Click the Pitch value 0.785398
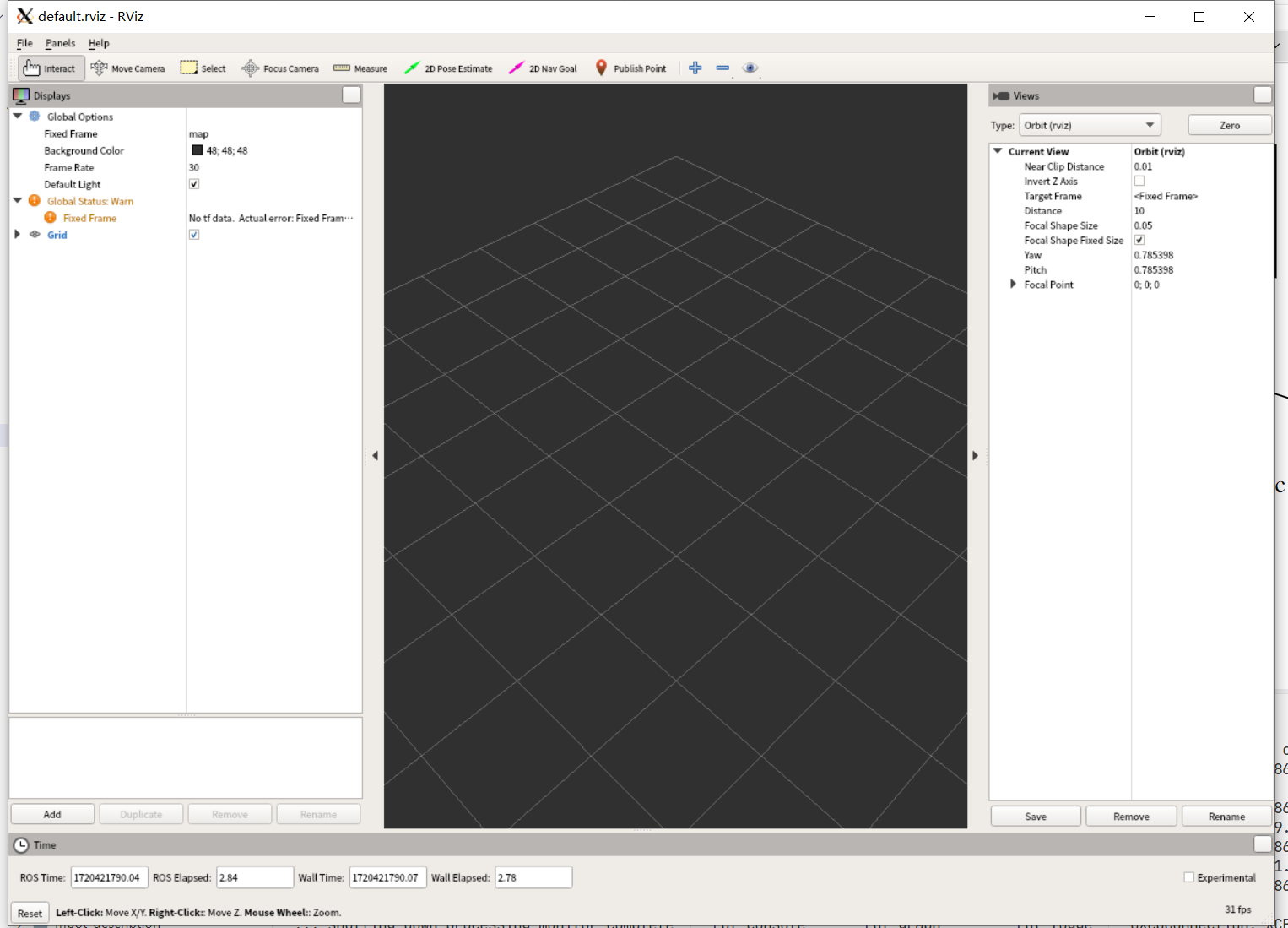The height and width of the screenshot is (928, 1288). coord(1154,270)
